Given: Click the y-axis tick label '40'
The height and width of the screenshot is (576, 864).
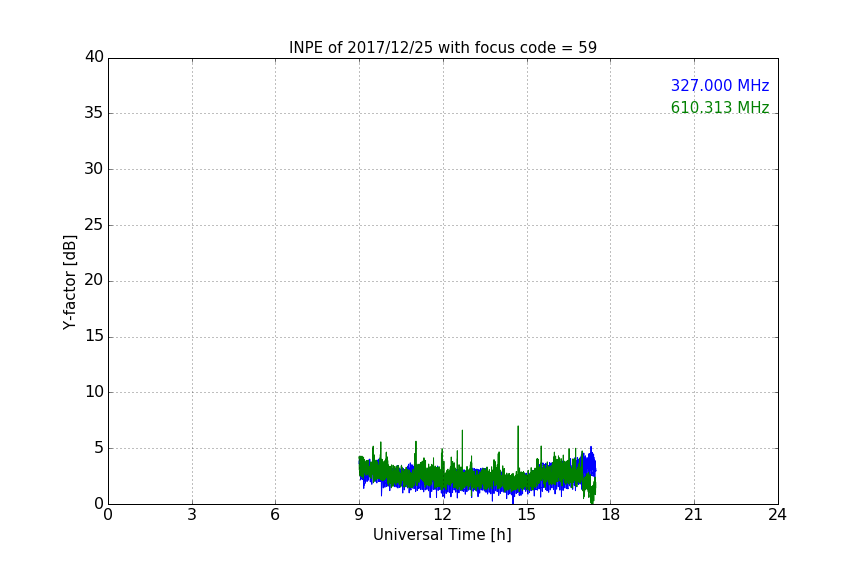Looking at the screenshot, I should coord(94,57).
